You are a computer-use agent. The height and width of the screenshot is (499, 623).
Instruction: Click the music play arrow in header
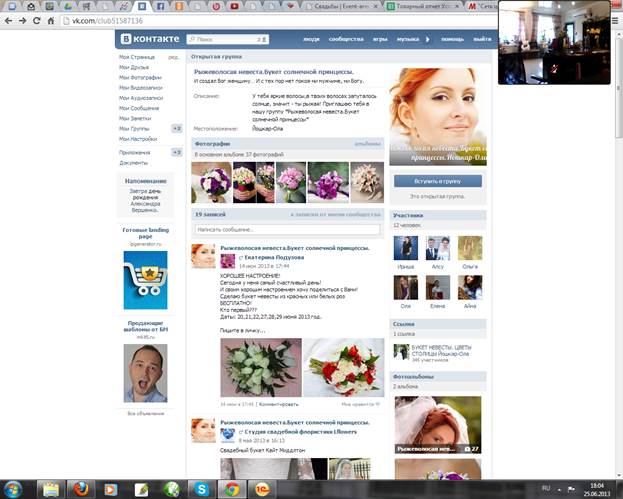[x=428, y=39]
